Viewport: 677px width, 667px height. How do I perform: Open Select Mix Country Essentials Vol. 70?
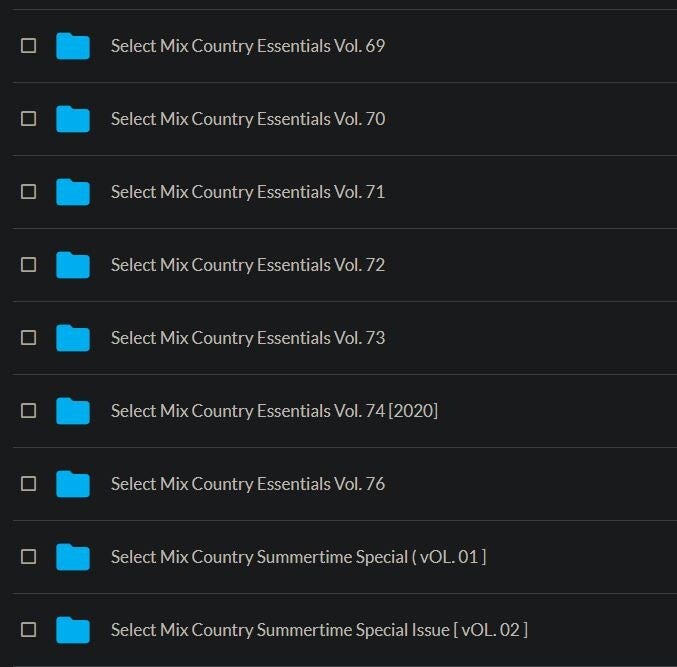[247, 119]
